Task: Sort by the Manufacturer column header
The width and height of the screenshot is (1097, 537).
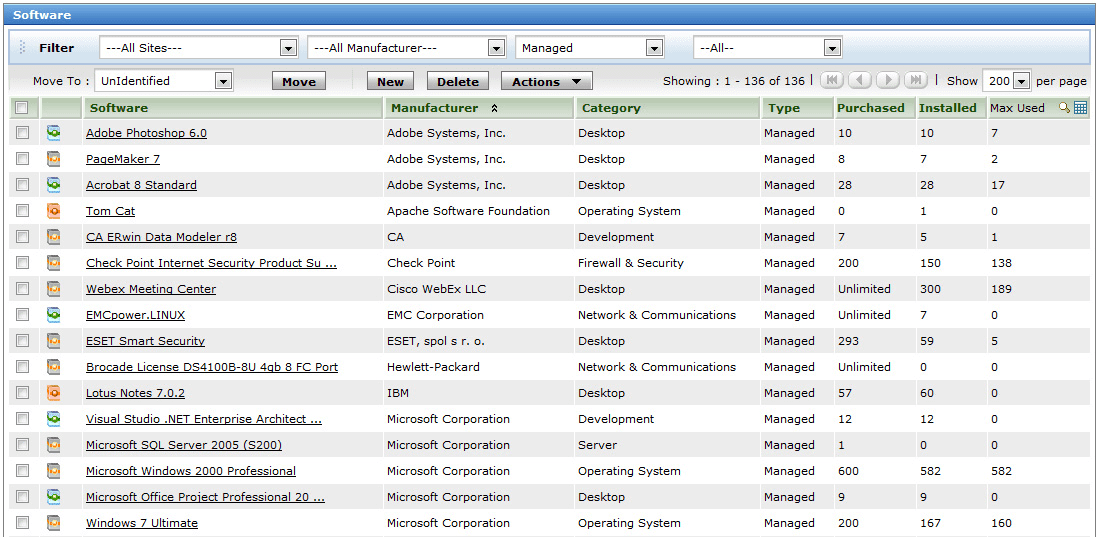Action: [x=479, y=108]
